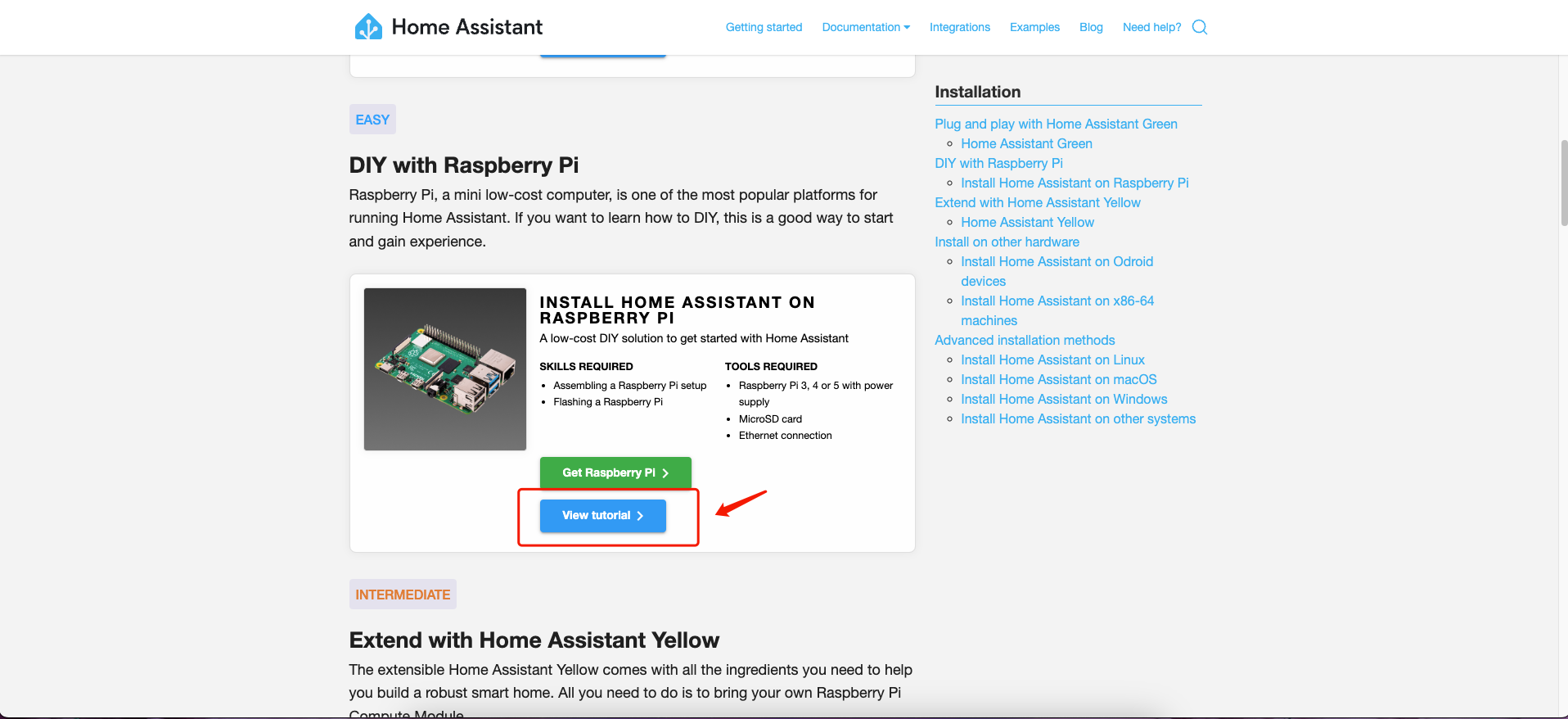Click the Home Assistant logo icon
This screenshot has width=1568, height=719.
(368, 27)
